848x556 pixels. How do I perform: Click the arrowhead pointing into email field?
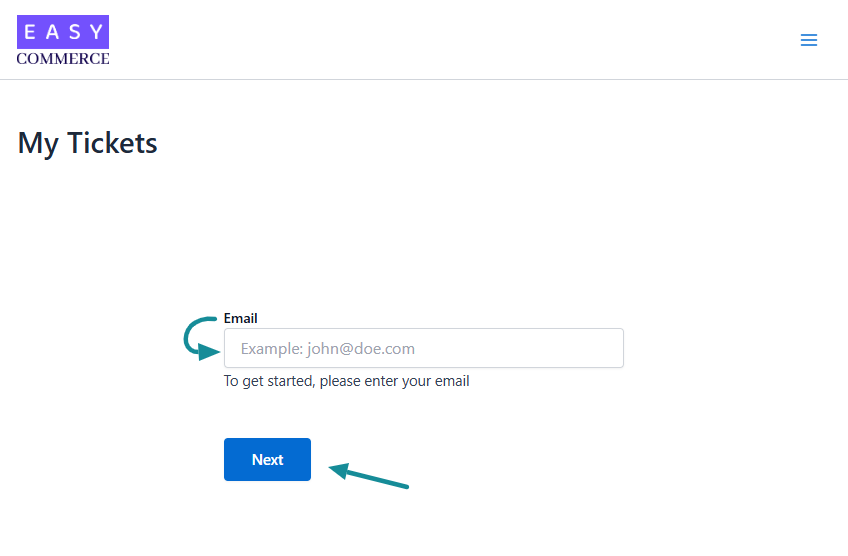[209, 352]
